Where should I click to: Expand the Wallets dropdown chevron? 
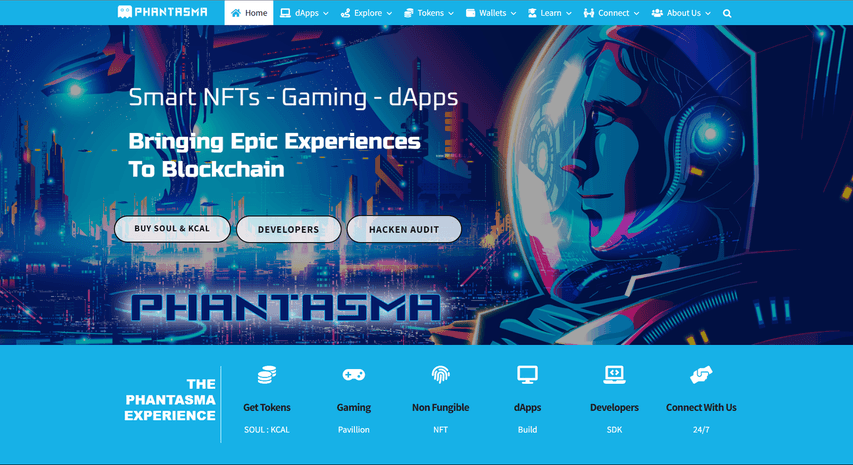click(x=513, y=14)
